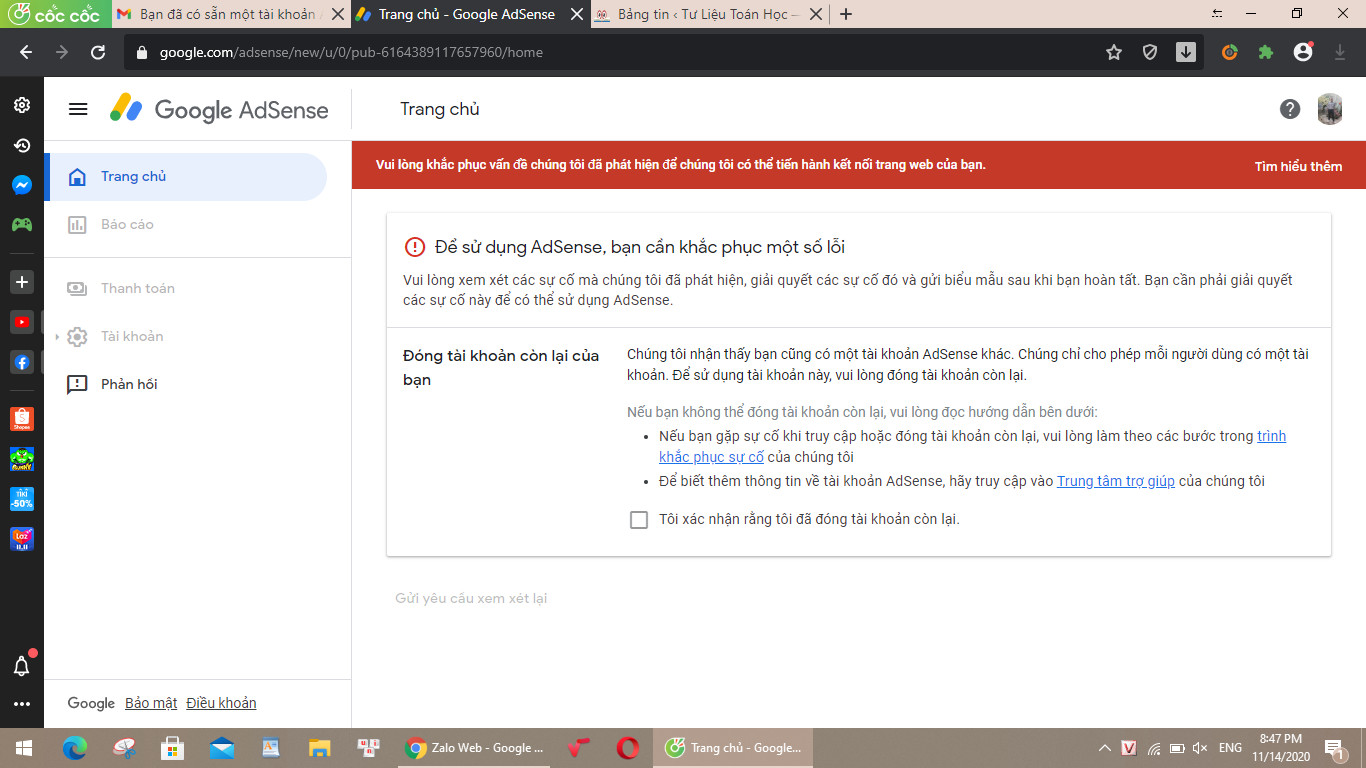Open the Lazada 11.11 shortcut
The width and height of the screenshot is (1366, 768).
click(22, 539)
